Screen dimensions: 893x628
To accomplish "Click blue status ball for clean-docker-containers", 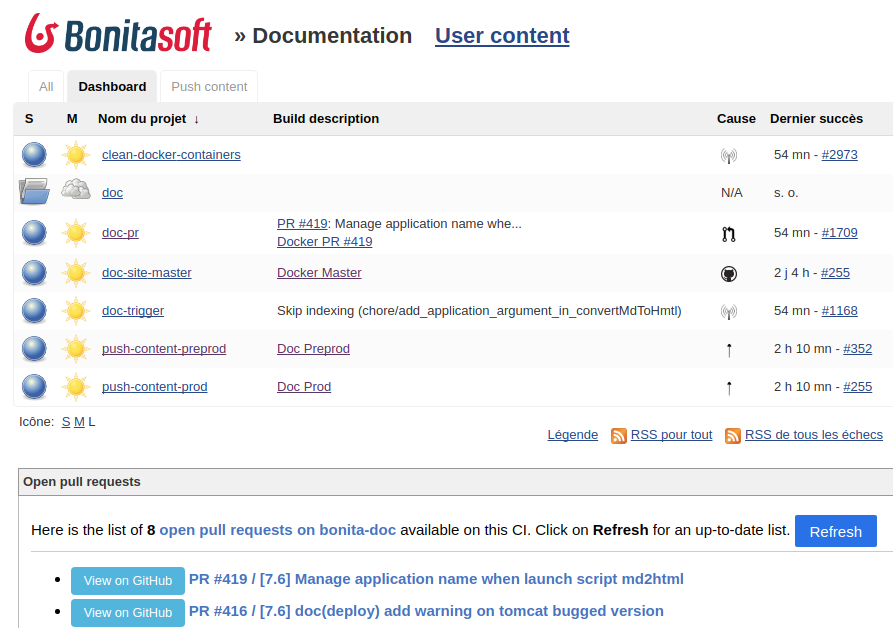I will tap(34, 155).
